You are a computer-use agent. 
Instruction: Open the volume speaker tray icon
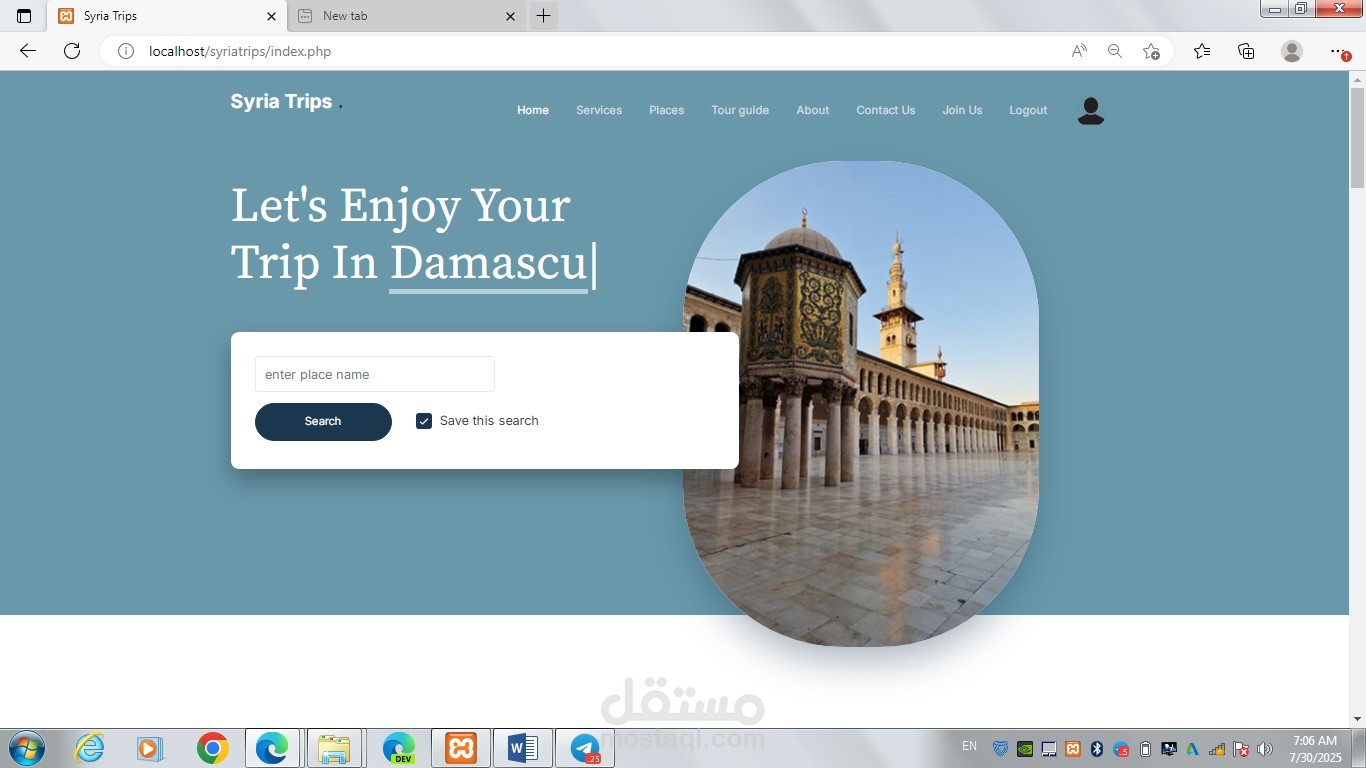(1265, 748)
